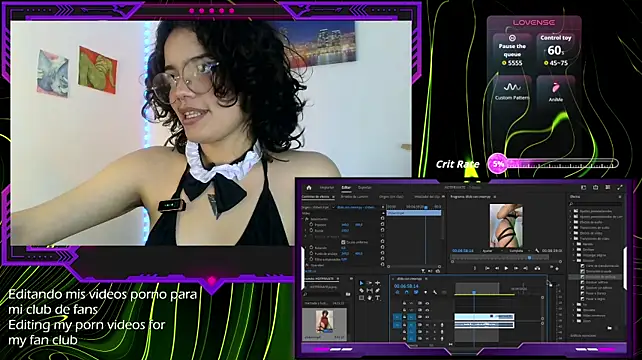Select the Type tool
This screenshot has height=360, width=642.
(378, 298)
